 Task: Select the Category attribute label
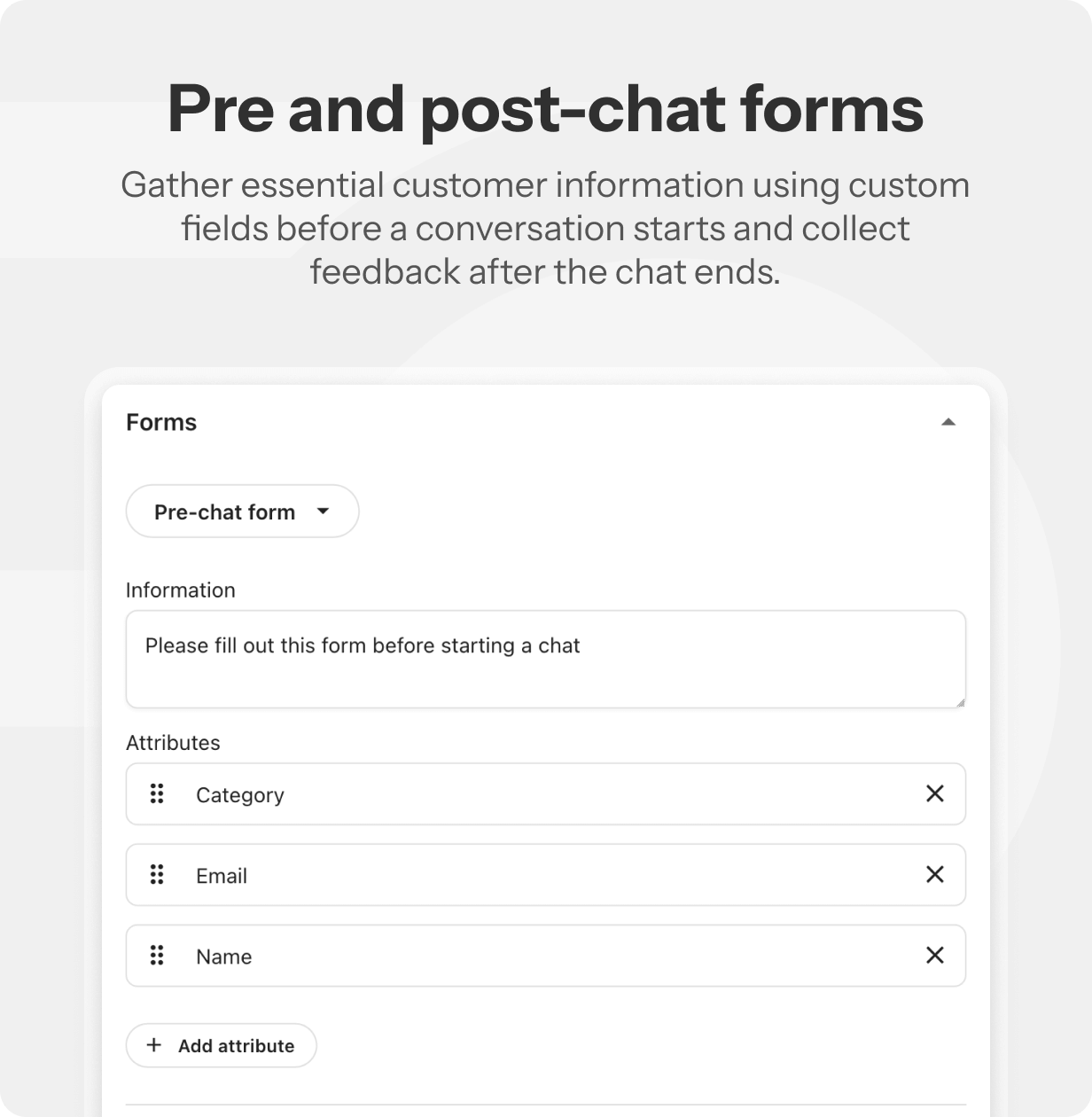point(240,795)
